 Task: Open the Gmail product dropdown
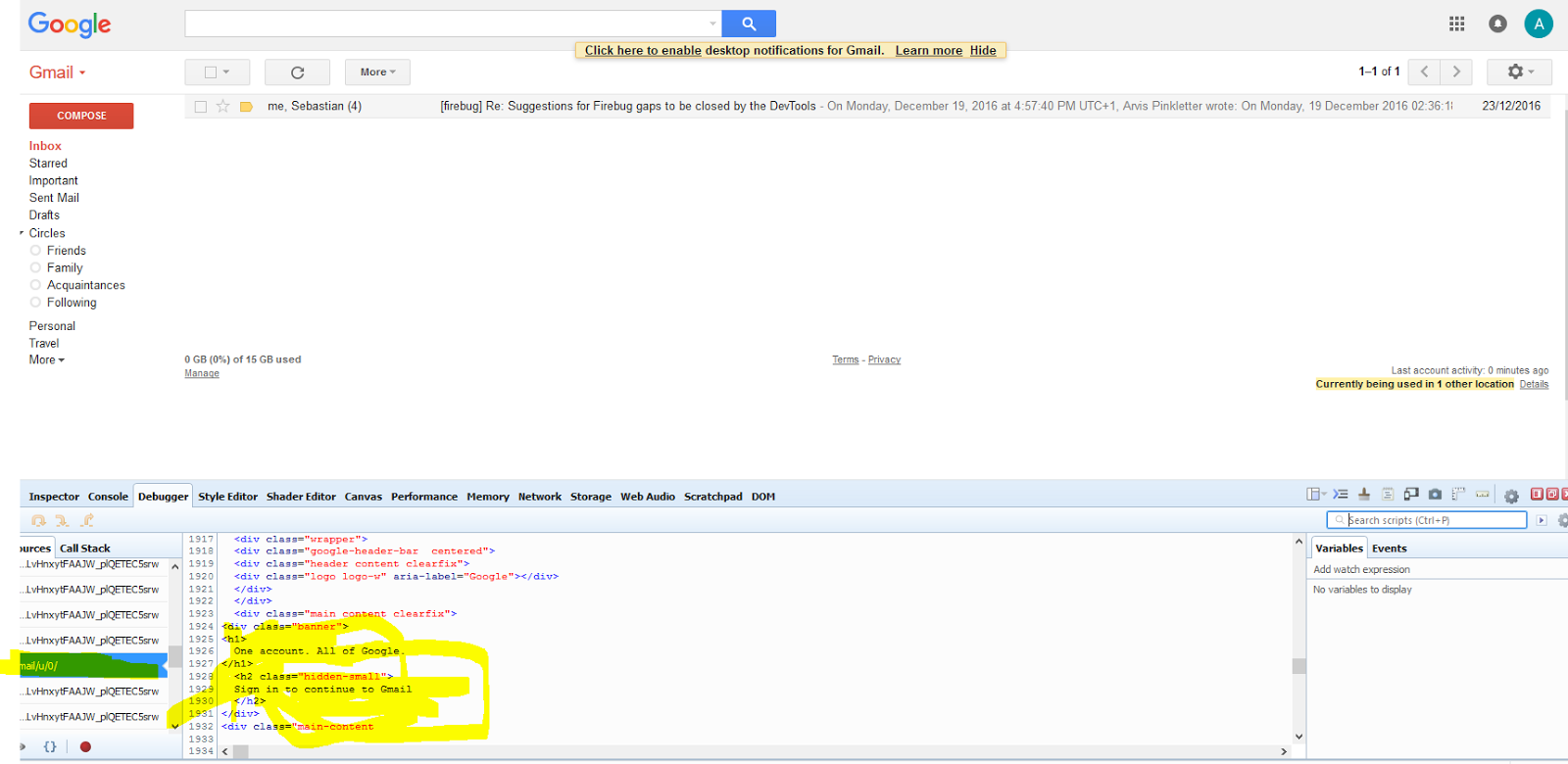[x=58, y=72]
